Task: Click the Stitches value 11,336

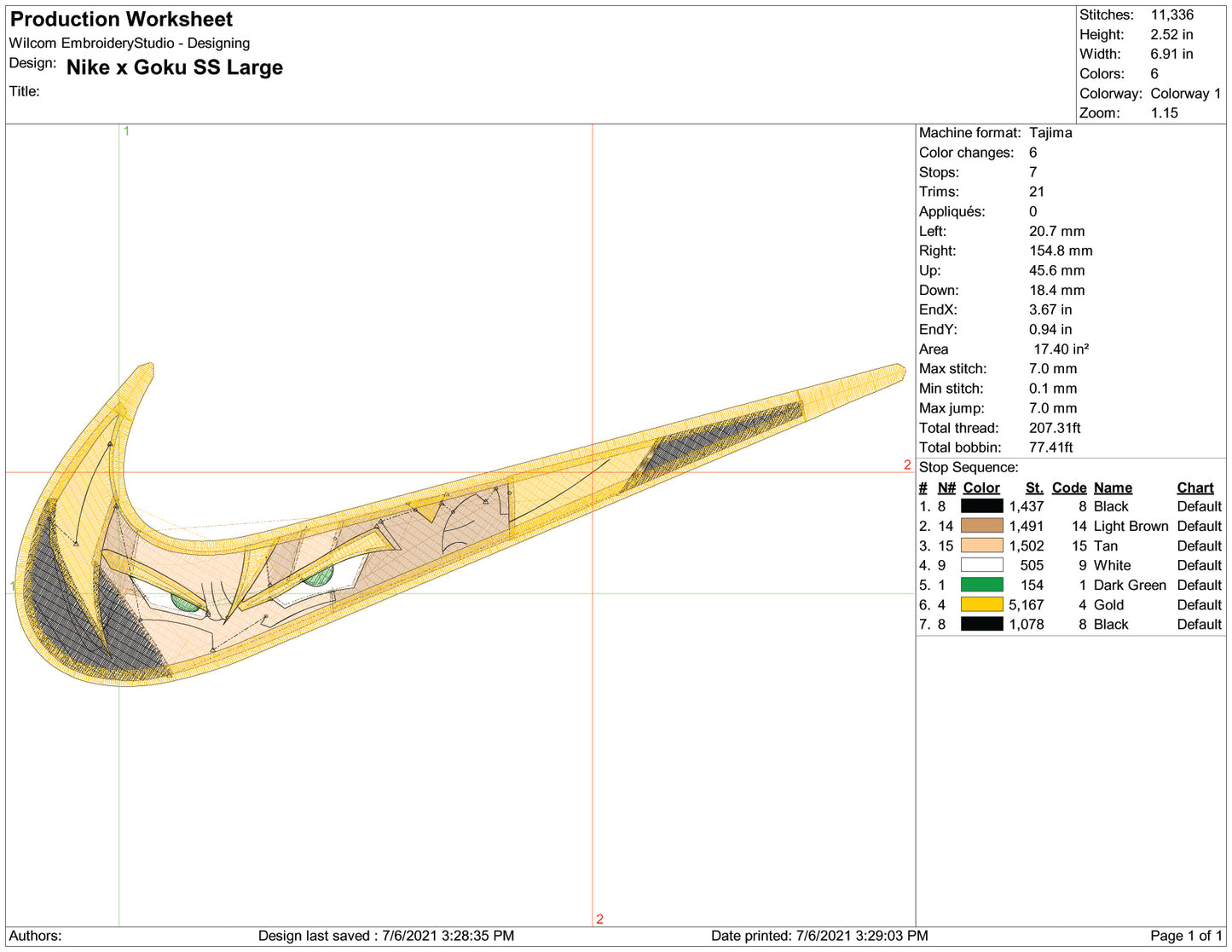Action: (1171, 14)
